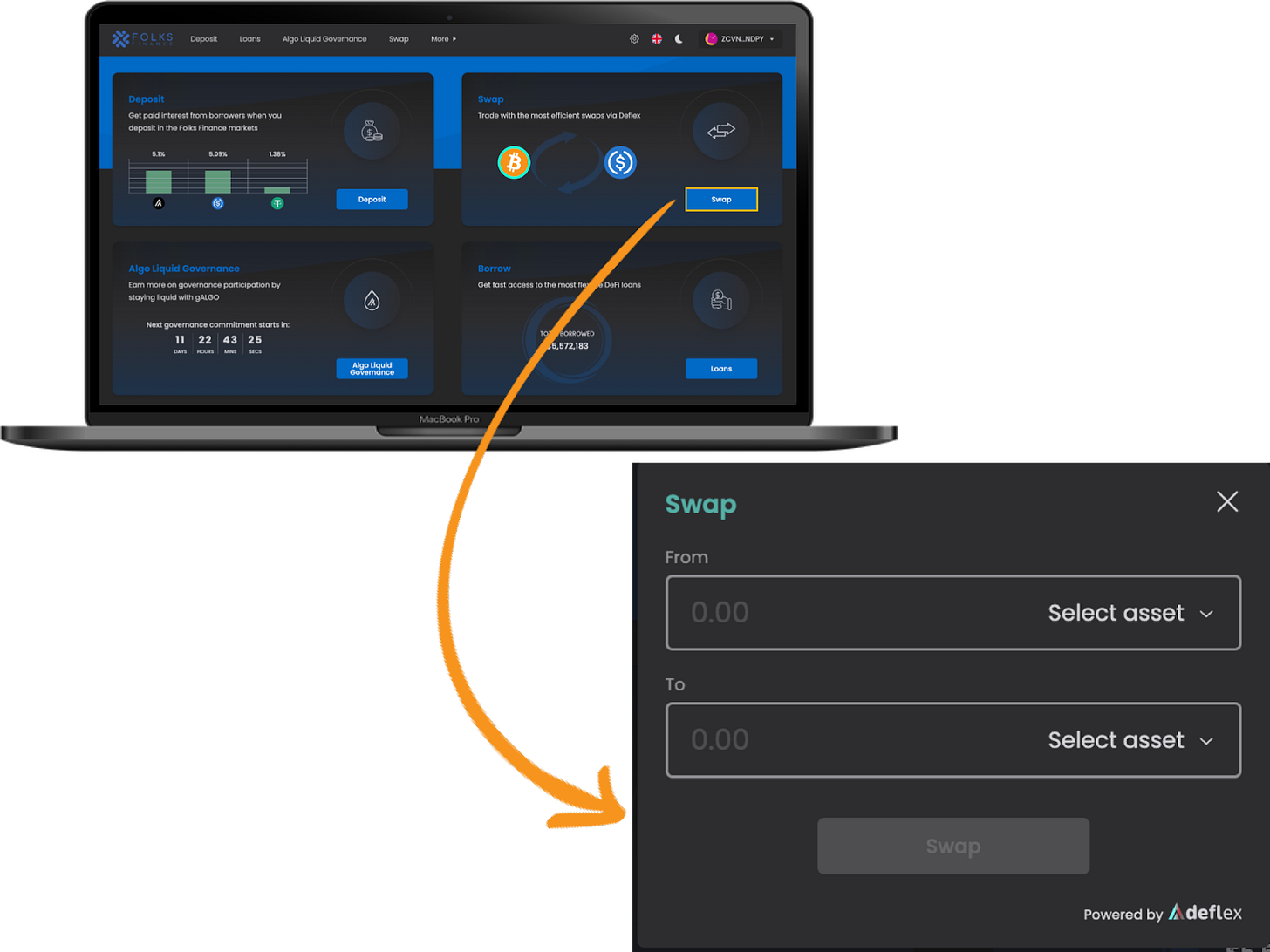Click the Tether asset icon under chart
The image size is (1270, 952).
click(277, 203)
